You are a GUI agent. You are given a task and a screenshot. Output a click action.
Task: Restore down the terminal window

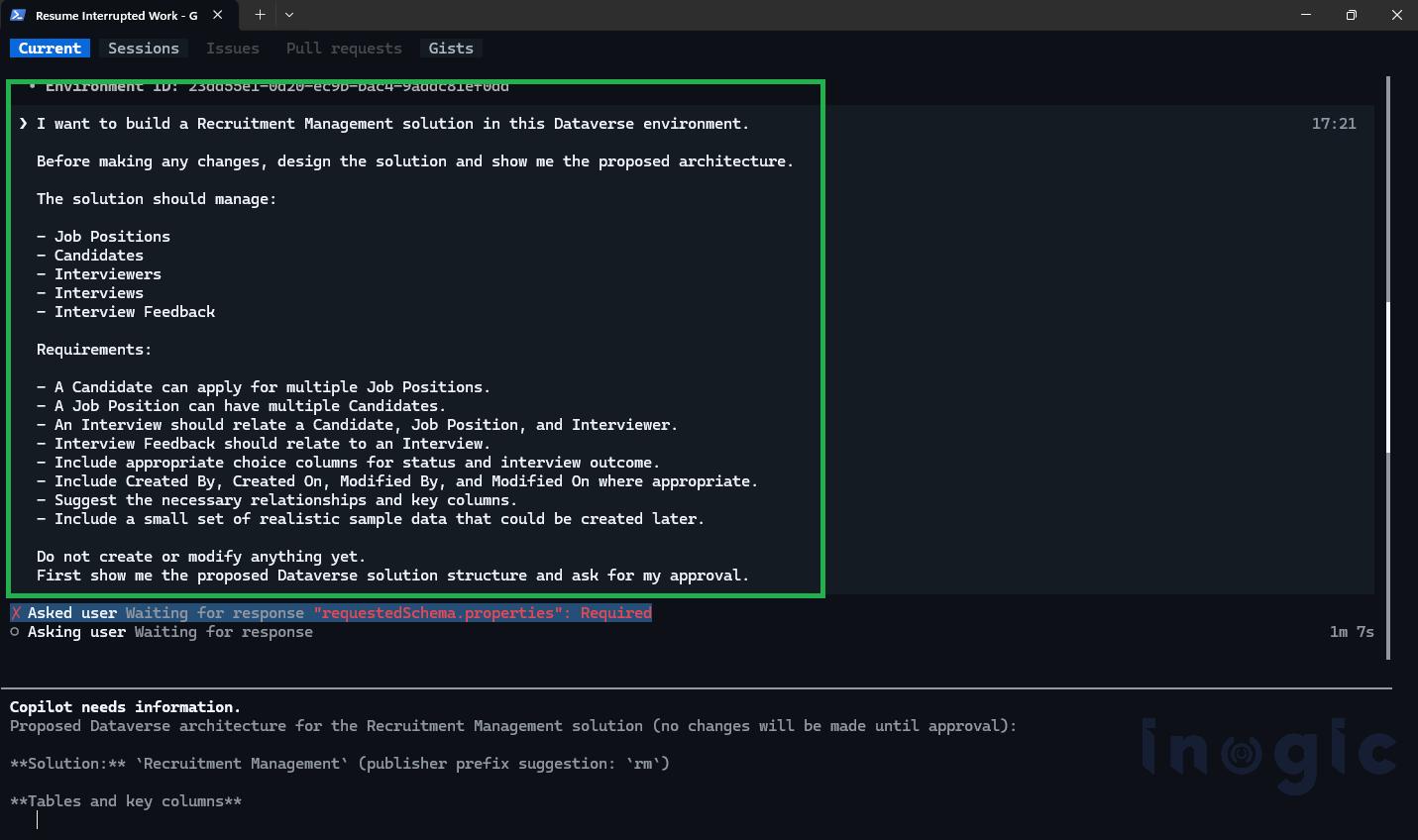1352,15
